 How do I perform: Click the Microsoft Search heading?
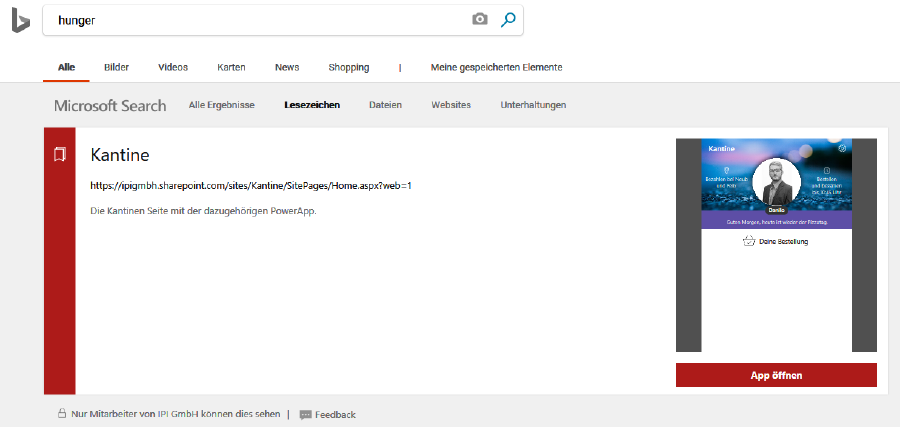[110, 106]
